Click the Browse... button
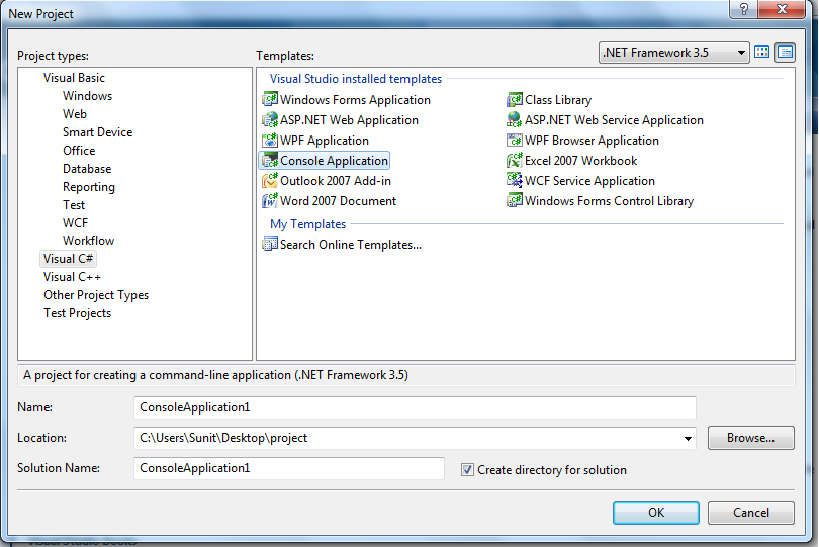The image size is (819, 547). [751, 438]
